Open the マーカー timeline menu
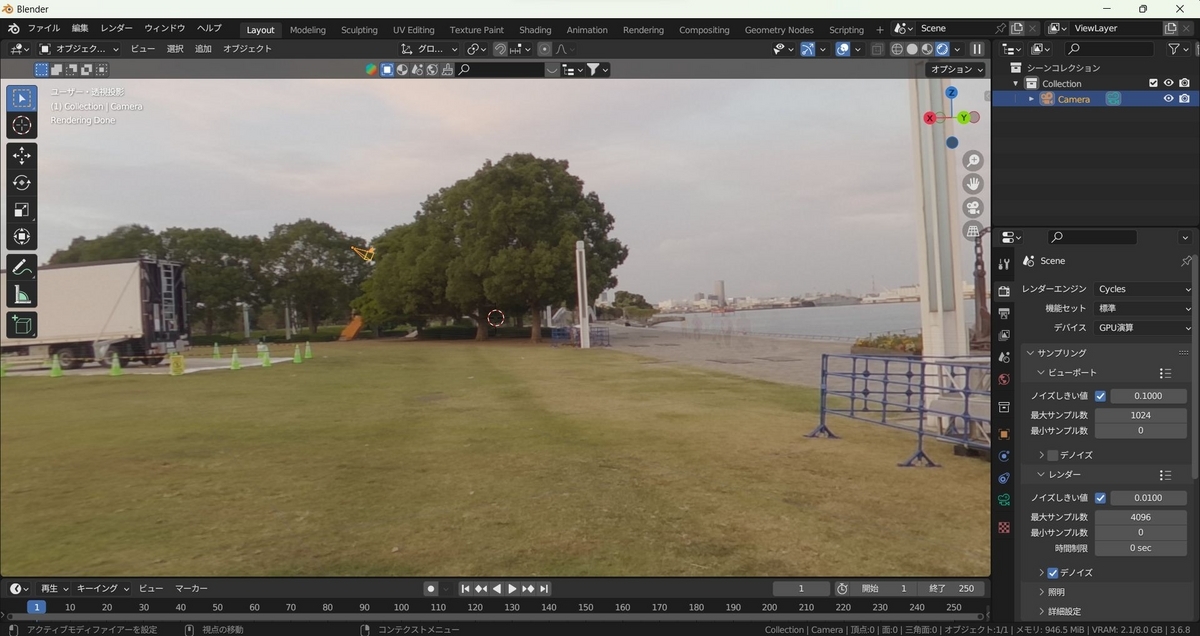Viewport: 1200px width, 636px height. tap(191, 589)
